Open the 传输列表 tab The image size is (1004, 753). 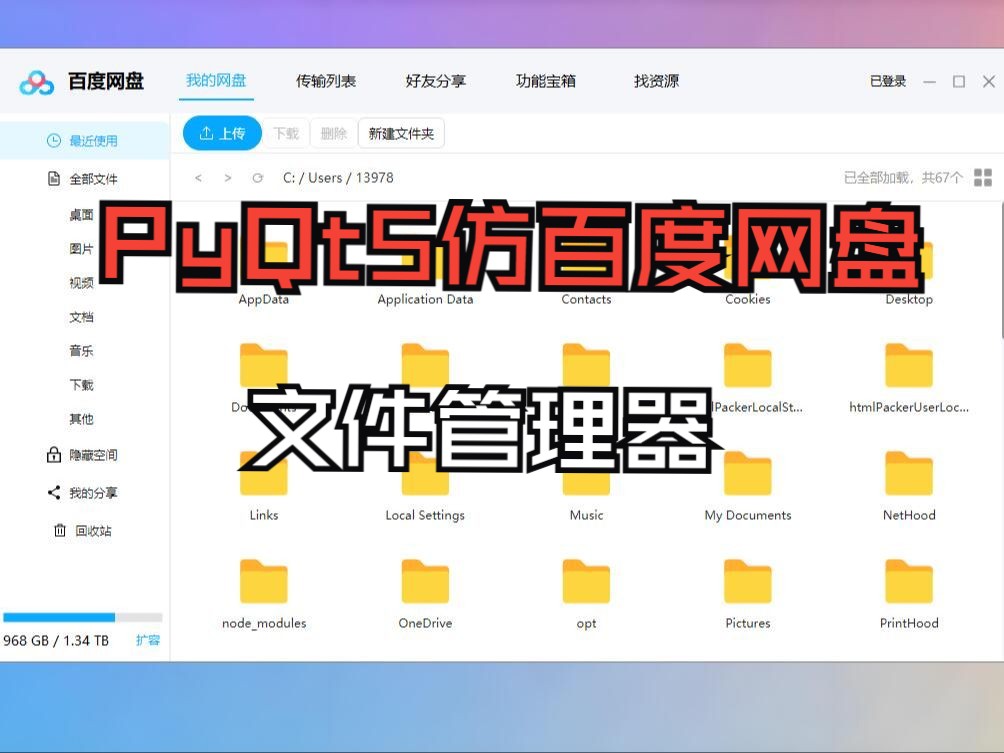(326, 81)
